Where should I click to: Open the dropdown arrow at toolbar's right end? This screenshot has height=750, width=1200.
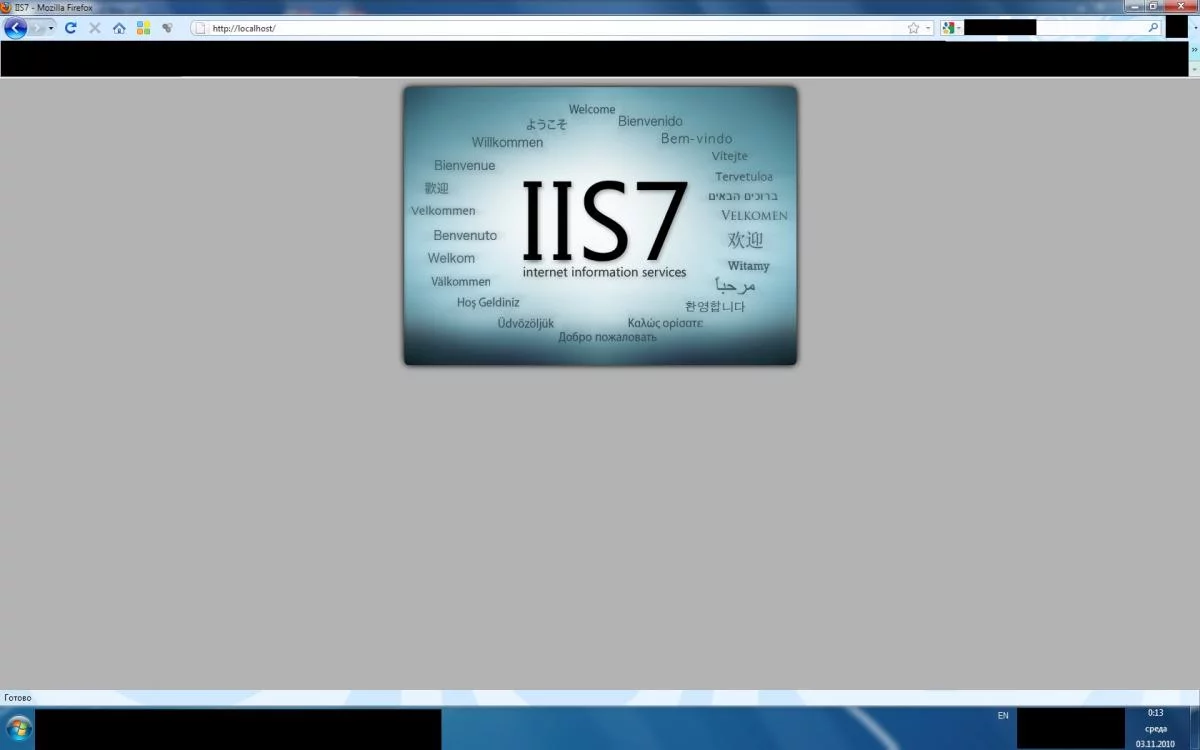[1194, 28]
